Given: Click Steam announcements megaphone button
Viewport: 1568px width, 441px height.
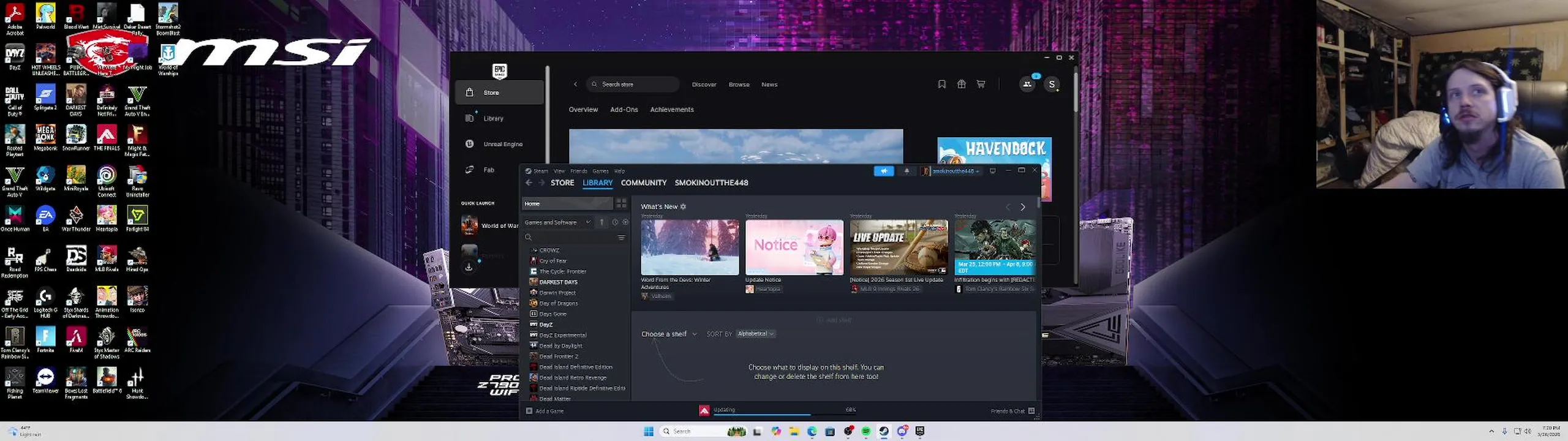Looking at the screenshot, I should (x=883, y=171).
